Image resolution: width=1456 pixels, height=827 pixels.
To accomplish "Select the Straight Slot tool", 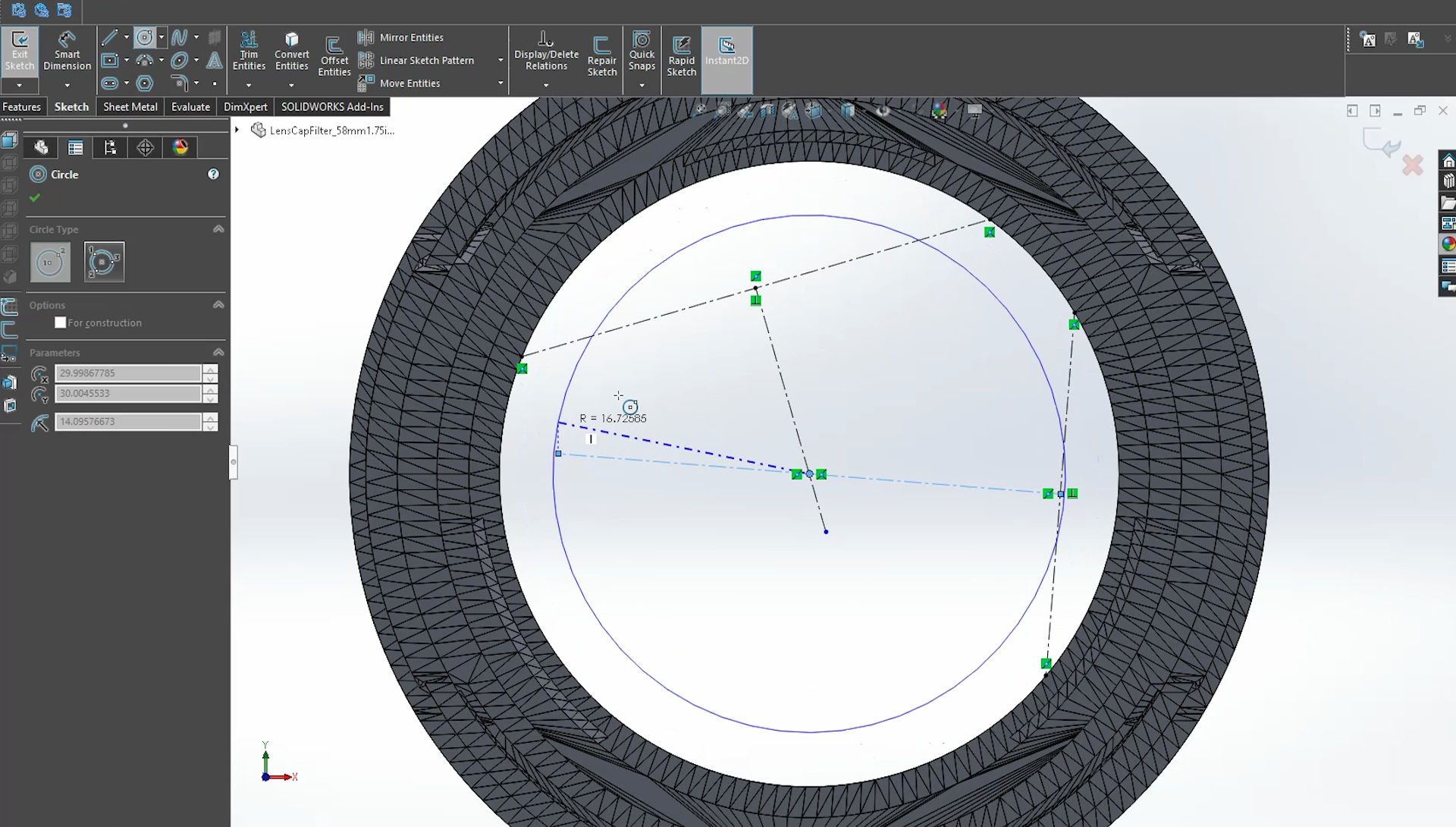I will 109,83.
